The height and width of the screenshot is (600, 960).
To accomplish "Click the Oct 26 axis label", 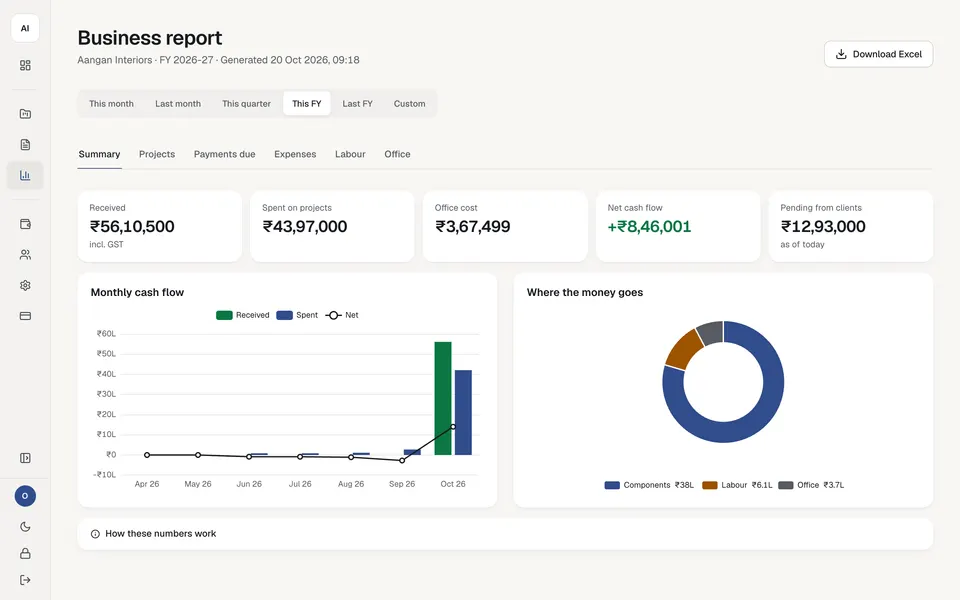I will pos(453,484).
